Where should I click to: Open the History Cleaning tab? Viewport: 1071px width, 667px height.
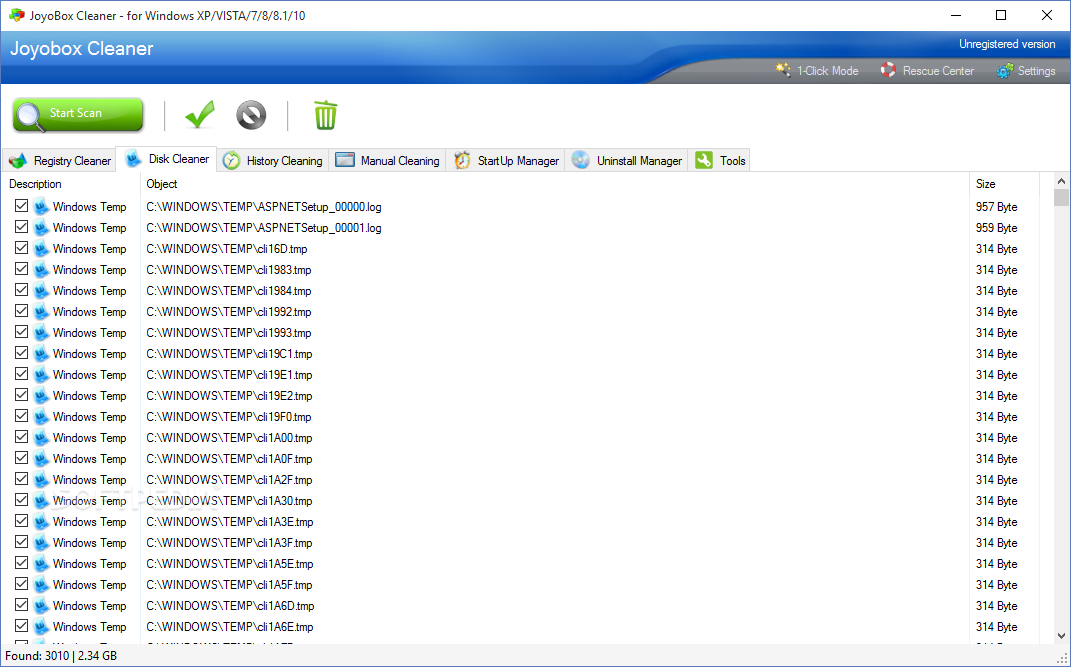[x=273, y=160]
